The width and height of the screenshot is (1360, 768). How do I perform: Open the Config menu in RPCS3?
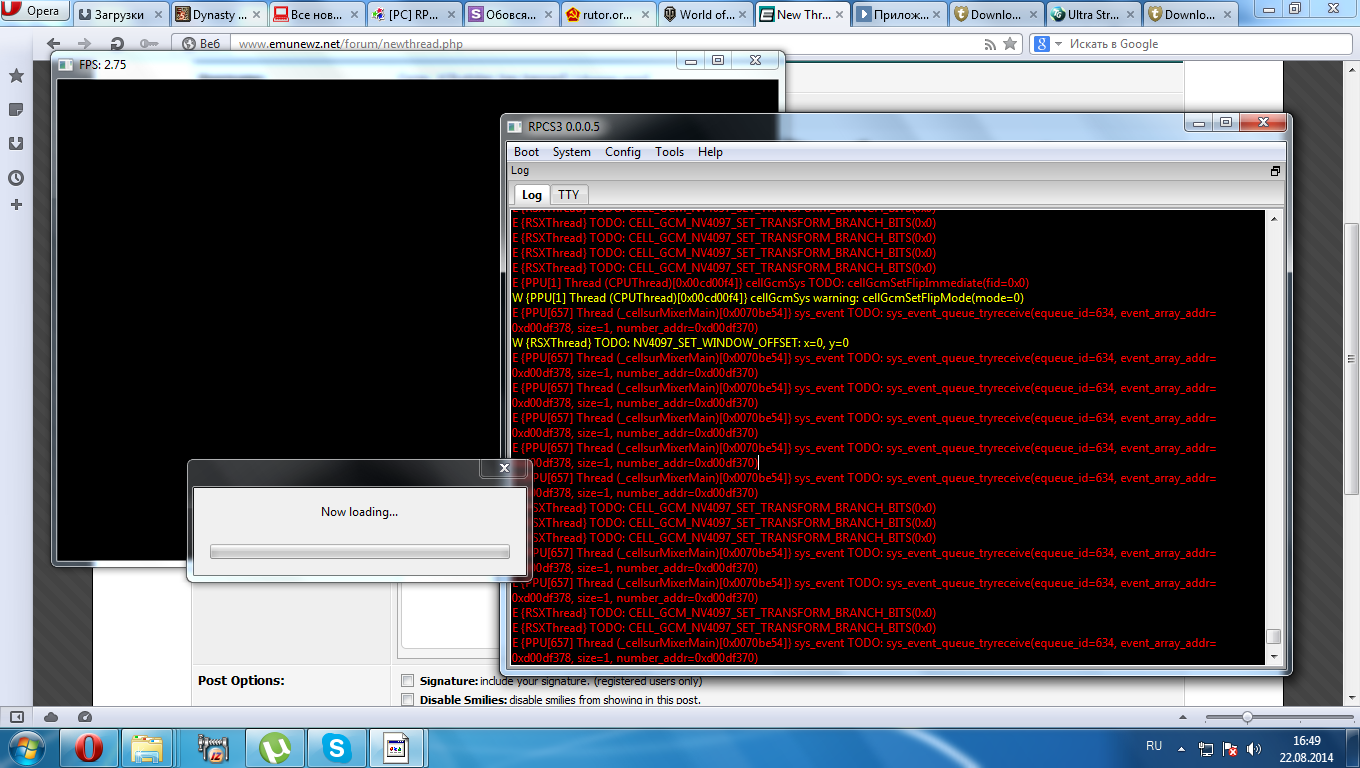tap(622, 152)
